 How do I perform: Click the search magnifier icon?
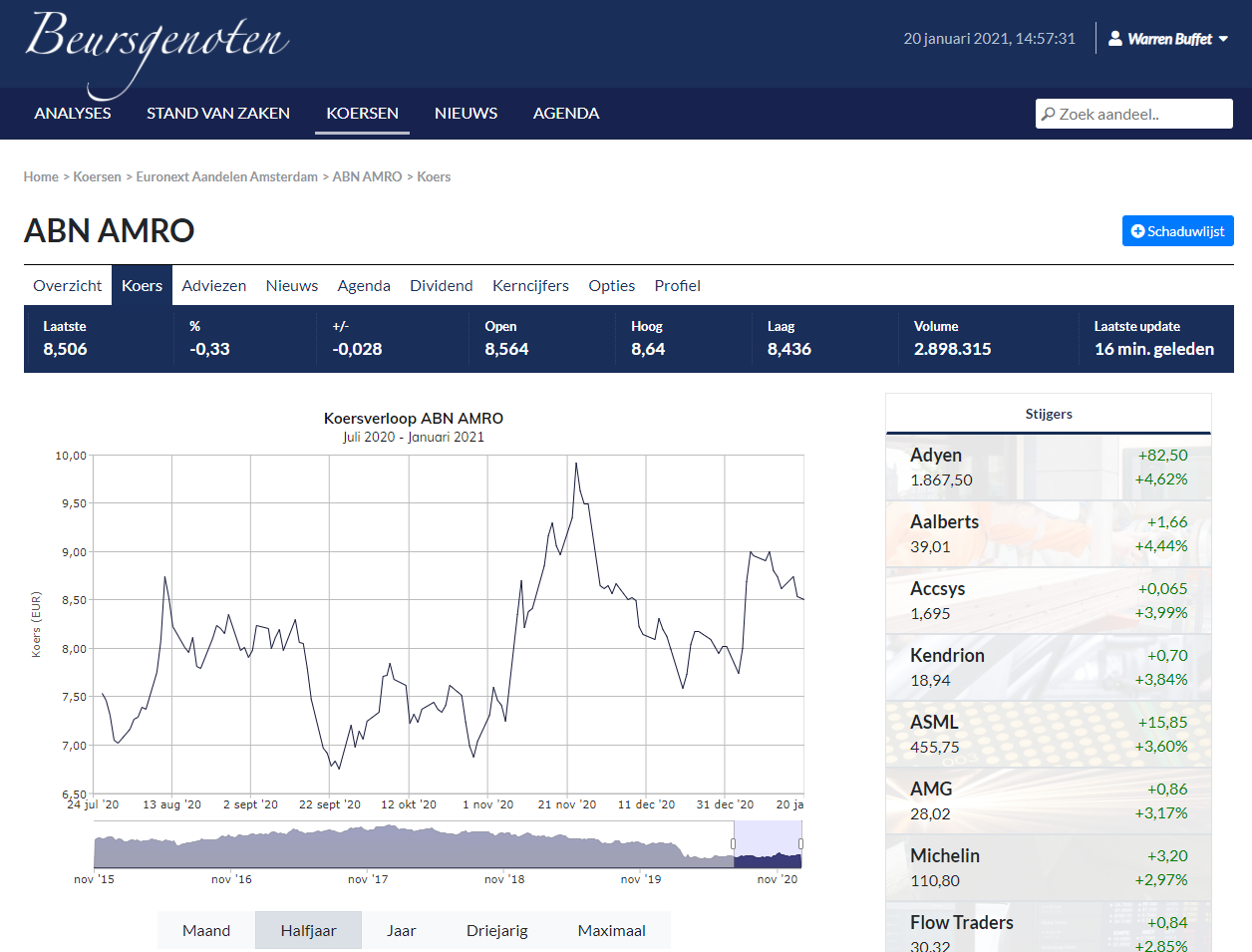pos(1049,115)
